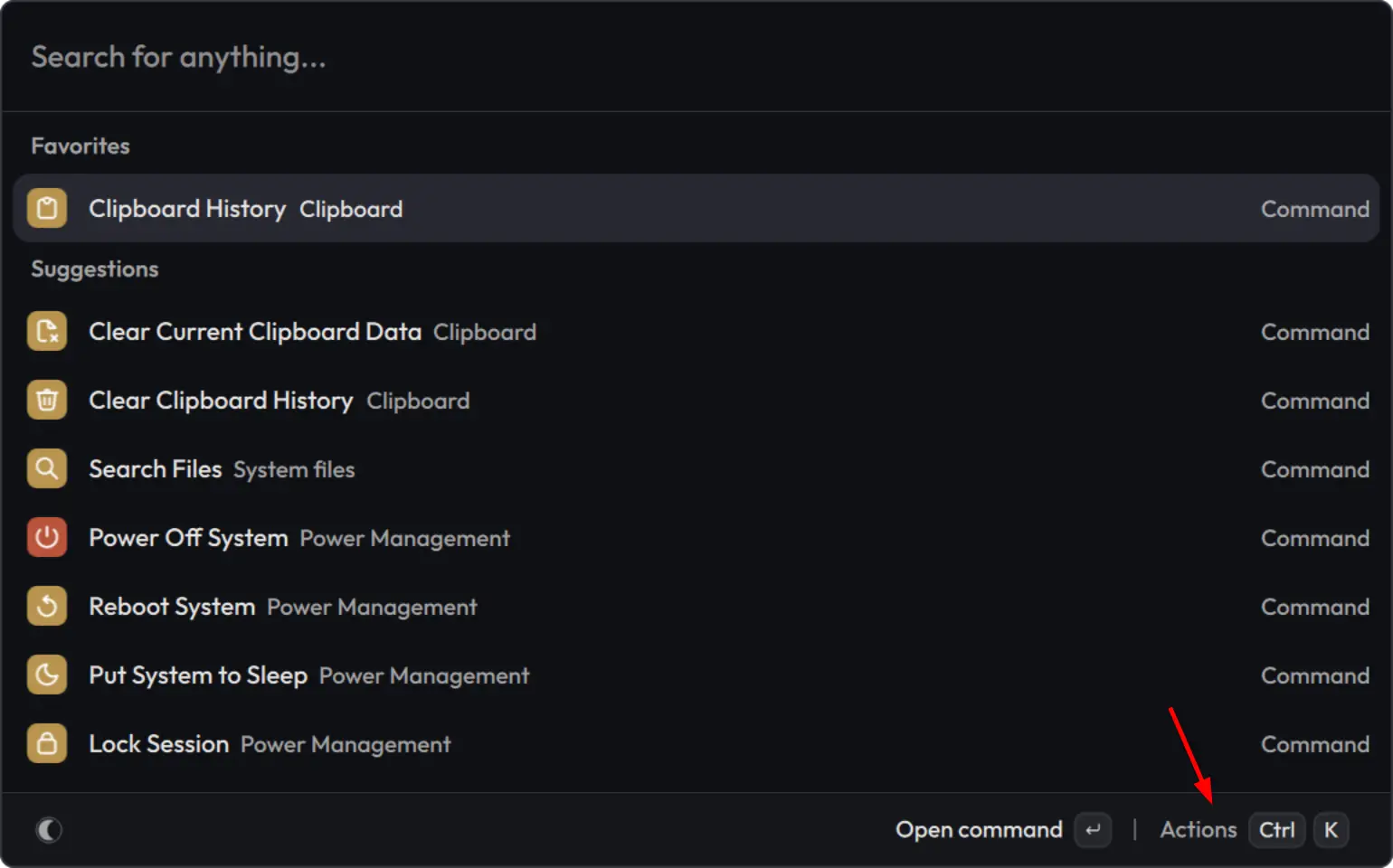Click the K key hint badge
The width and height of the screenshot is (1393, 868).
click(1331, 830)
